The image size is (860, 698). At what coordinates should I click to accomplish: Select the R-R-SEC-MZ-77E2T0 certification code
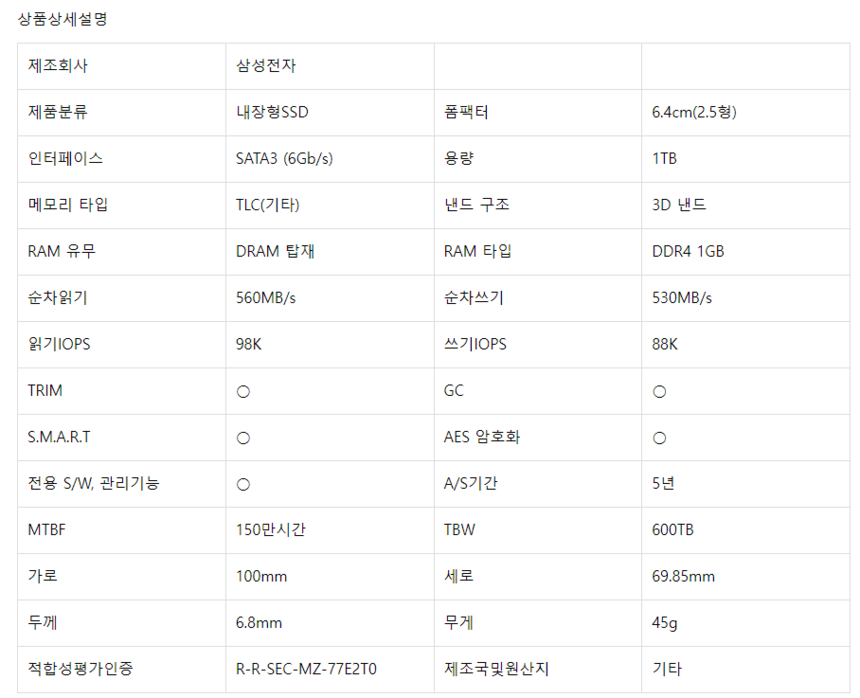(312, 669)
